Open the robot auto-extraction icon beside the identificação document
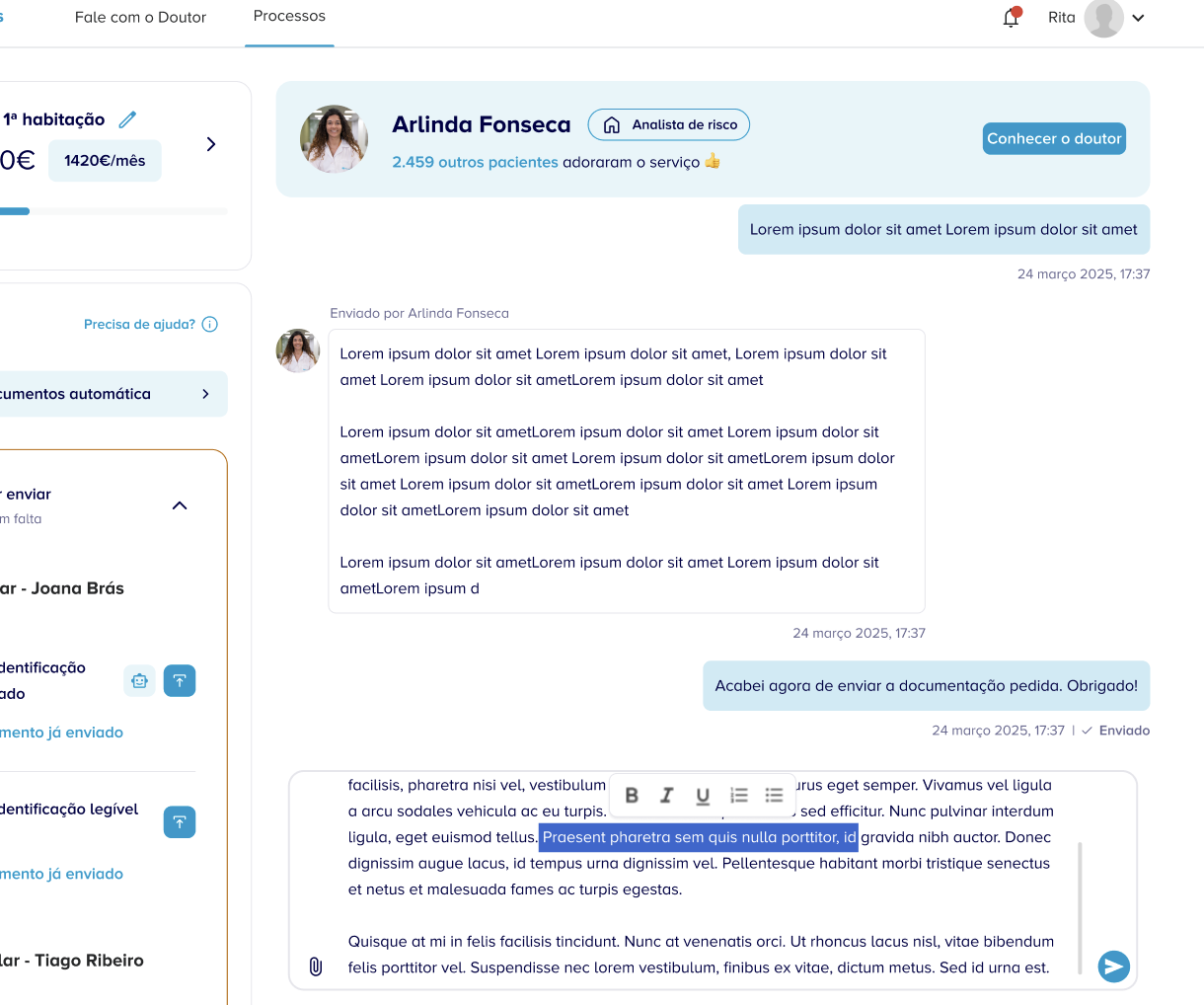1204x1005 pixels. 139,680
